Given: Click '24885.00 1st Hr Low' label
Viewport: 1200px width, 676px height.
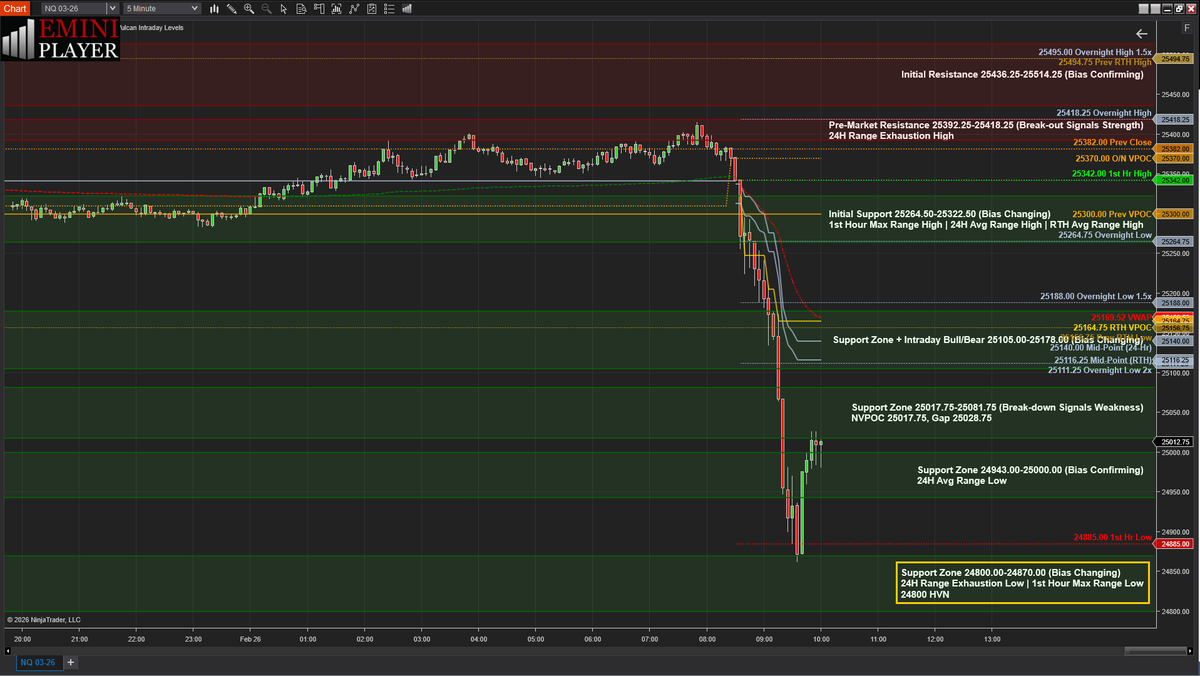Looking at the screenshot, I should click(x=1113, y=537).
